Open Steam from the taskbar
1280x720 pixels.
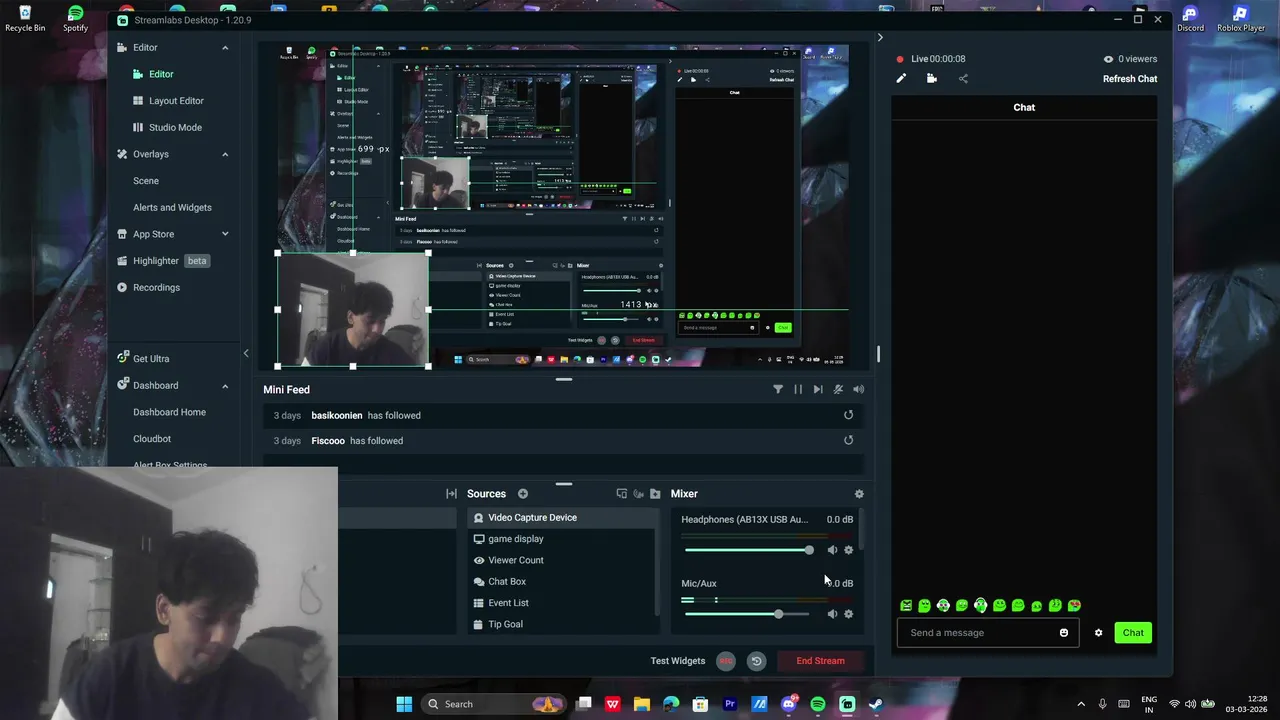pyautogui.click(x=876, y=704)
